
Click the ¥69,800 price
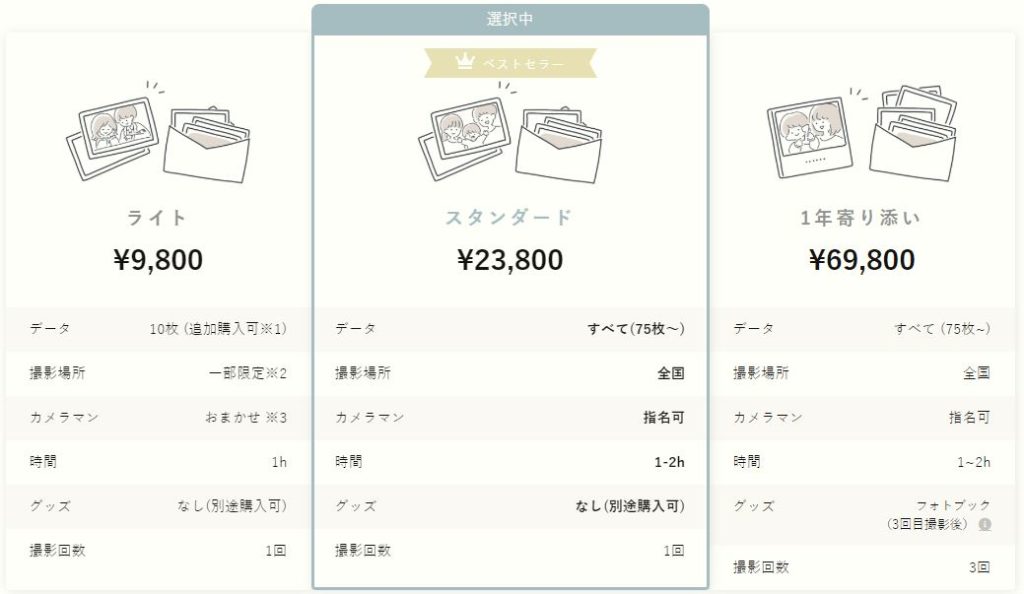point(862,260)
